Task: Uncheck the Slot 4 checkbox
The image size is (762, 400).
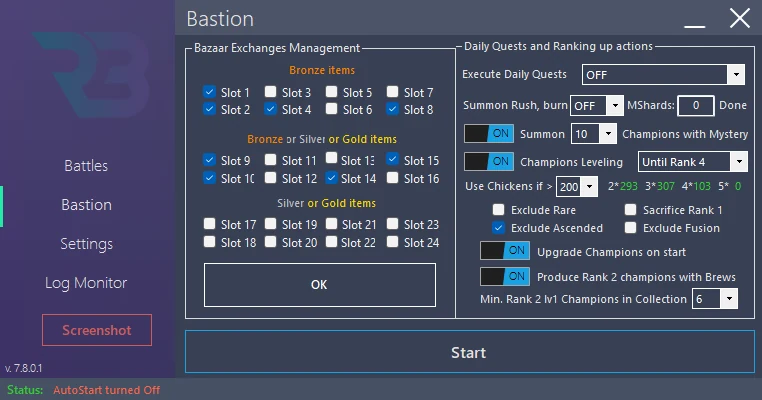Action: (271, 109)
